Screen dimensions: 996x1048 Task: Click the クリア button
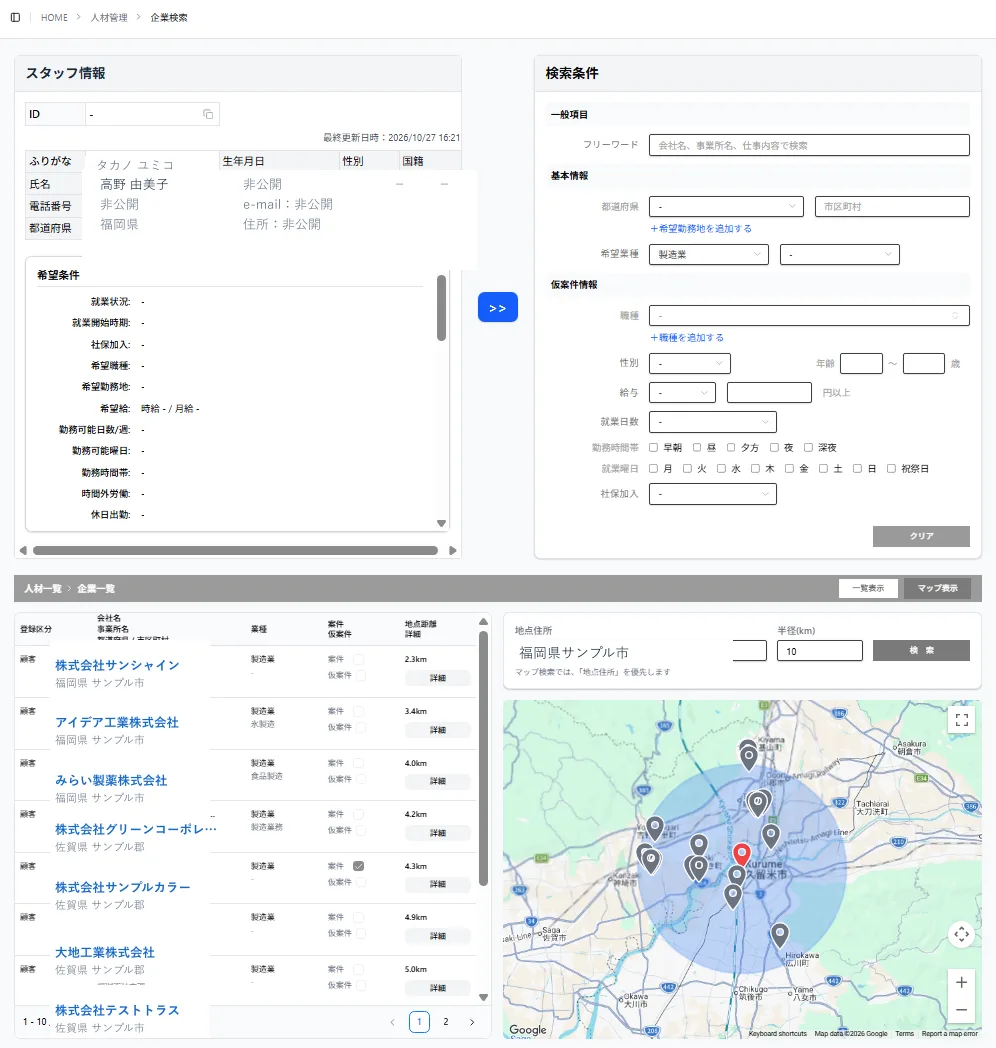pyautogui.click(x=921, y=536)
